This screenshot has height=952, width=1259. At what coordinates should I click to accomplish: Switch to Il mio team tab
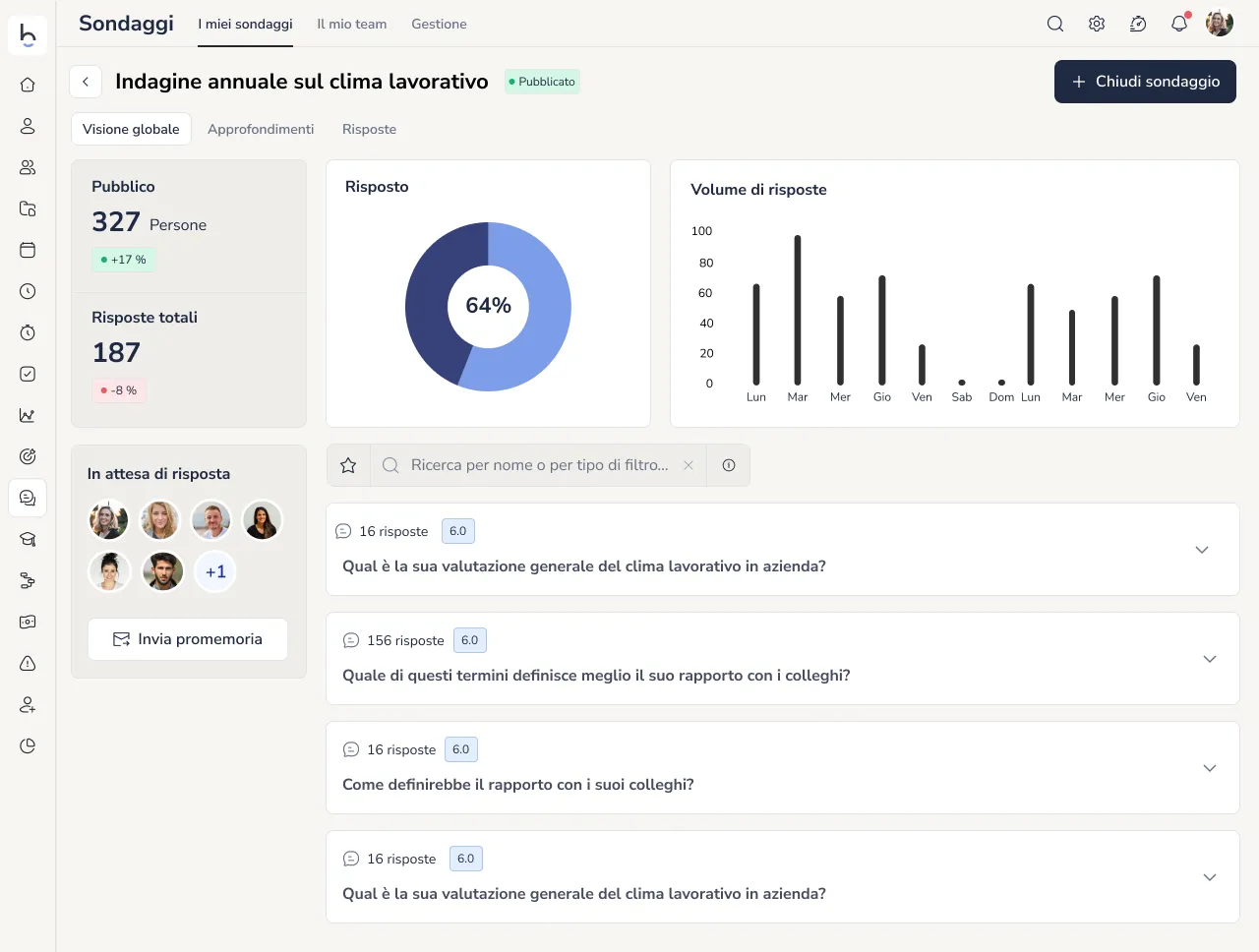pyautogui.click(x=351, y=24)
